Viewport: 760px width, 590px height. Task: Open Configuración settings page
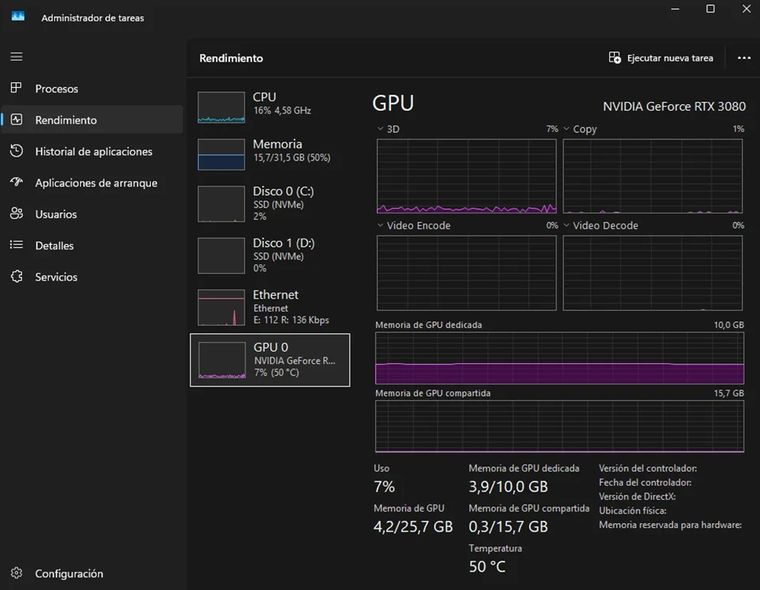click(x=92, y=574)
